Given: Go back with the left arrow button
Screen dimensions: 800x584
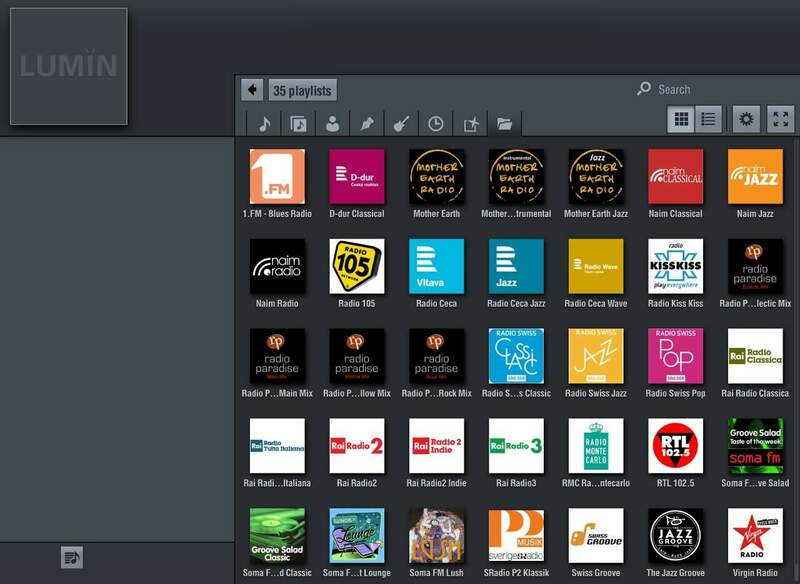Looking at the screenshot, I should (x=252, y=90).
